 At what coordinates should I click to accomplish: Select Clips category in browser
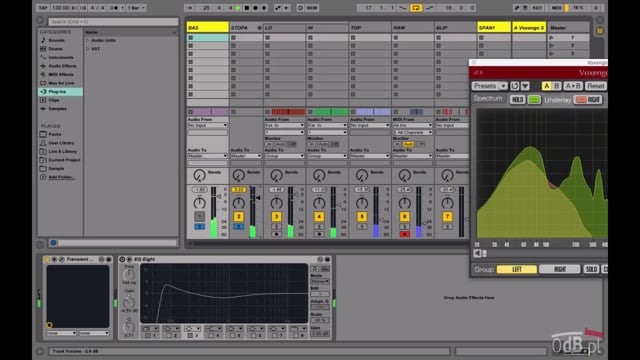coord(53,100)
